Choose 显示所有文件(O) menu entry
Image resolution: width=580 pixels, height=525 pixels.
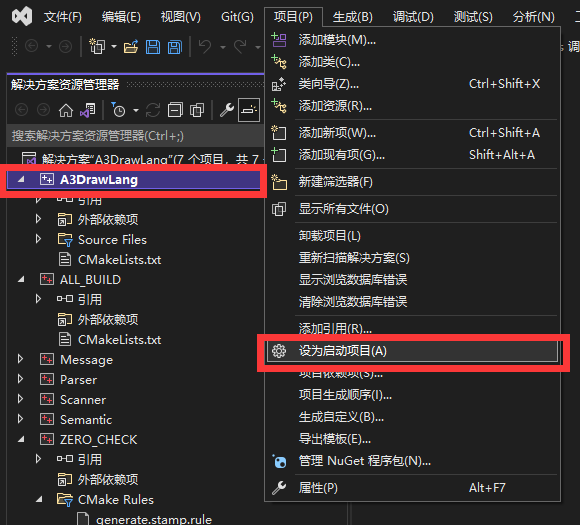point(412,209)
